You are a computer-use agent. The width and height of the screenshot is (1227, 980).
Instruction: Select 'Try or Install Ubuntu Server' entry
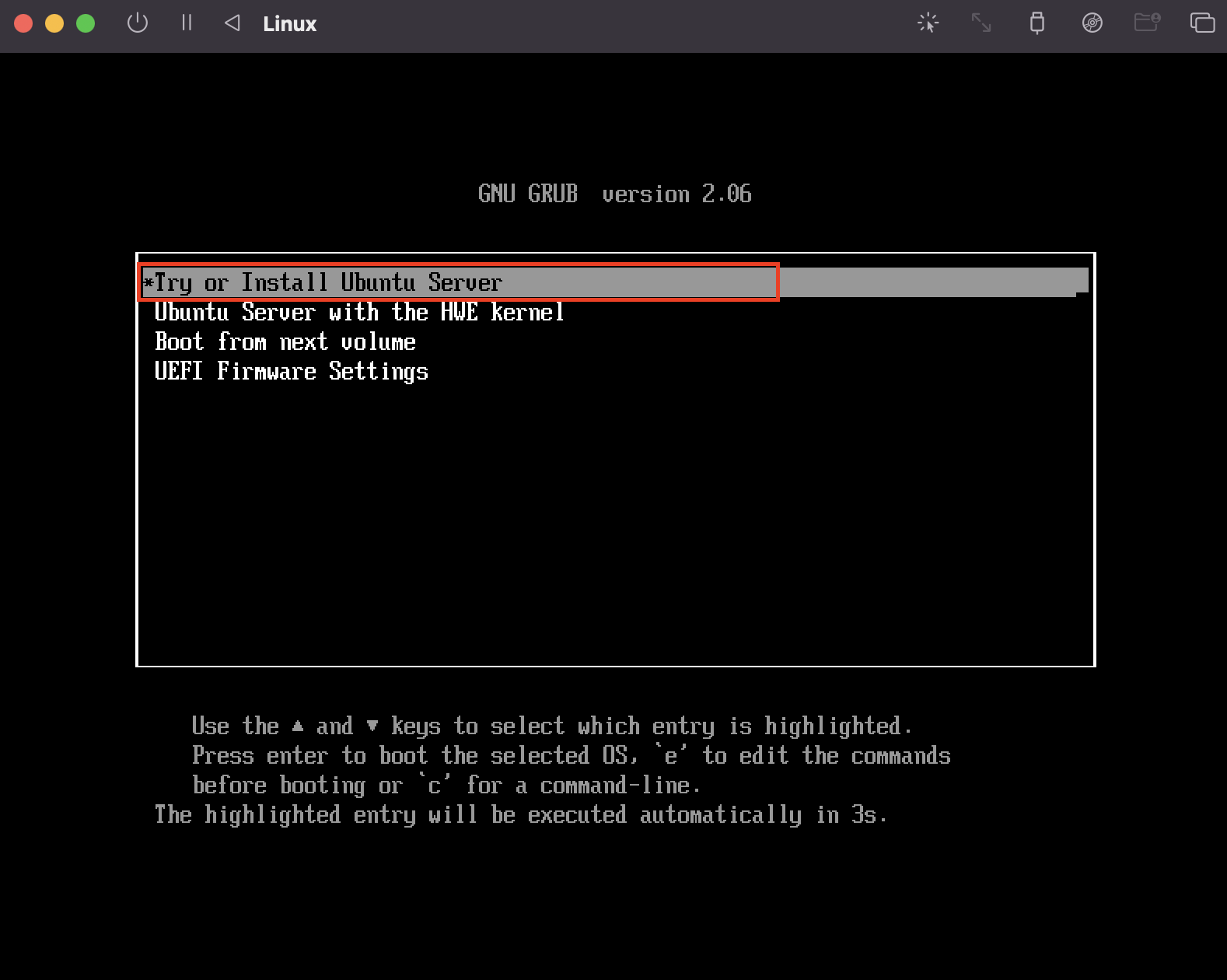point(615,282)
